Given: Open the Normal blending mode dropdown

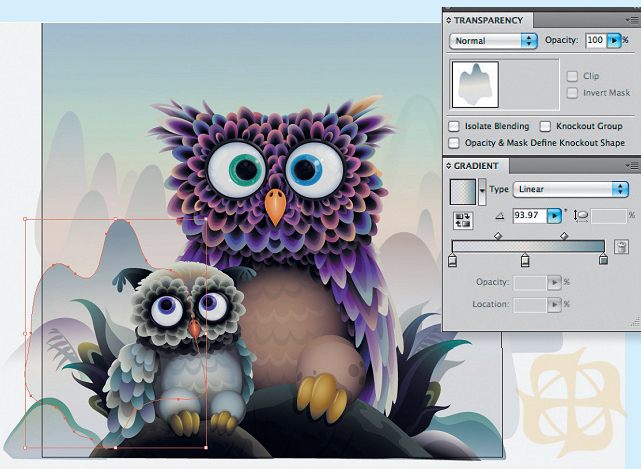Looking at the screenshot, I should 493,41.
